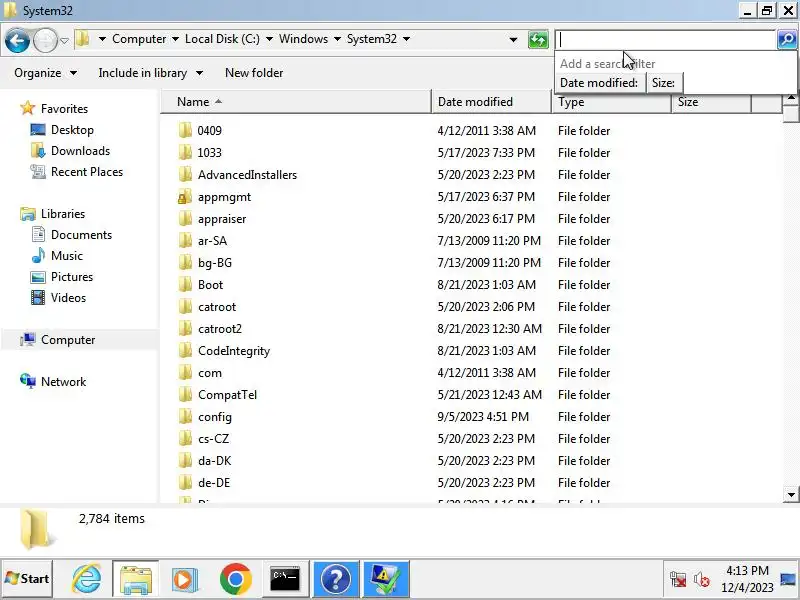Click Computer in the address breadcrumb
This screenshot has height=600, width=800.
pyautogui.click(x=139, y=39)
